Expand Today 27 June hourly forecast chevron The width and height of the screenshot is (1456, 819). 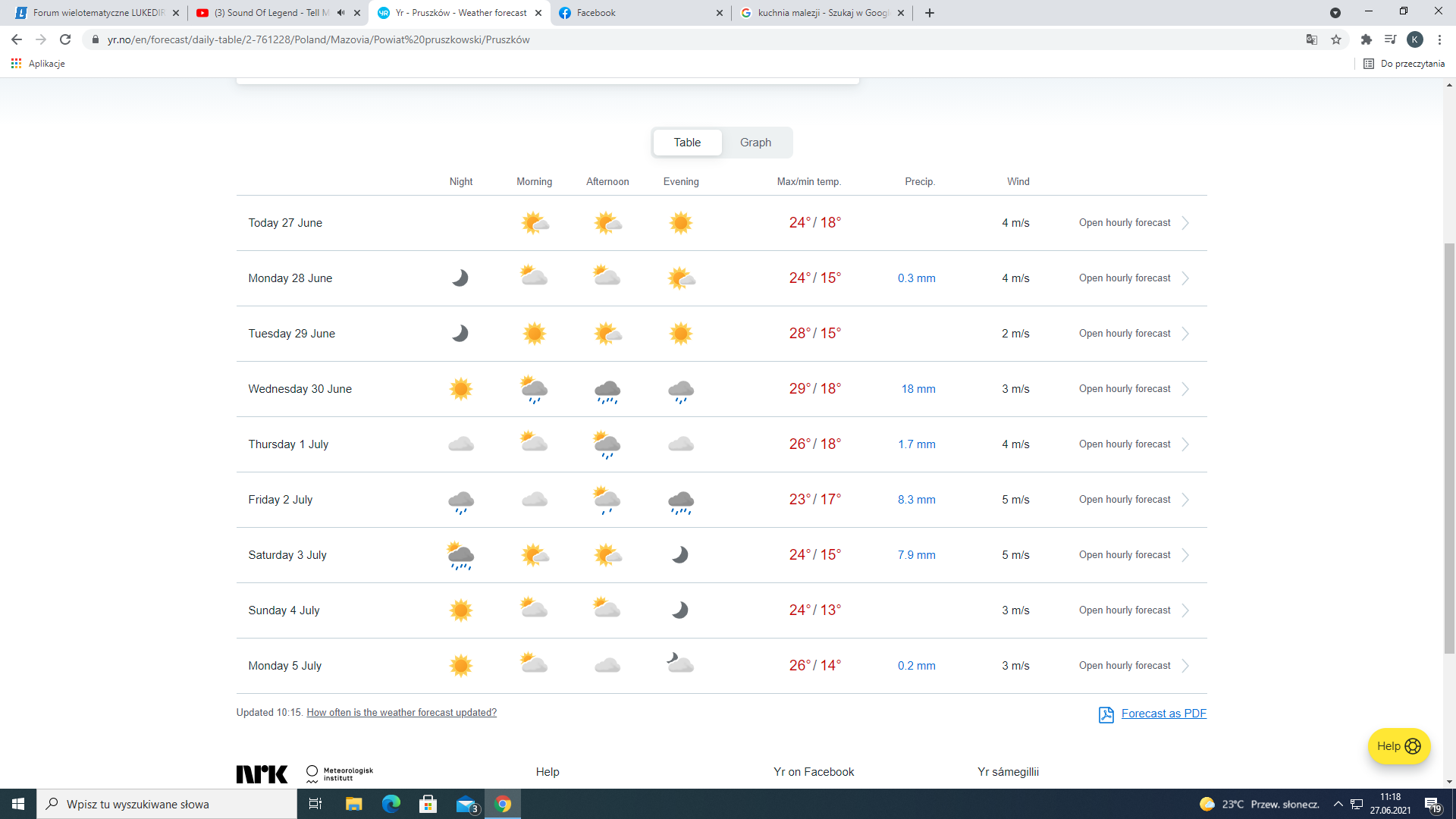(1185, 223)
